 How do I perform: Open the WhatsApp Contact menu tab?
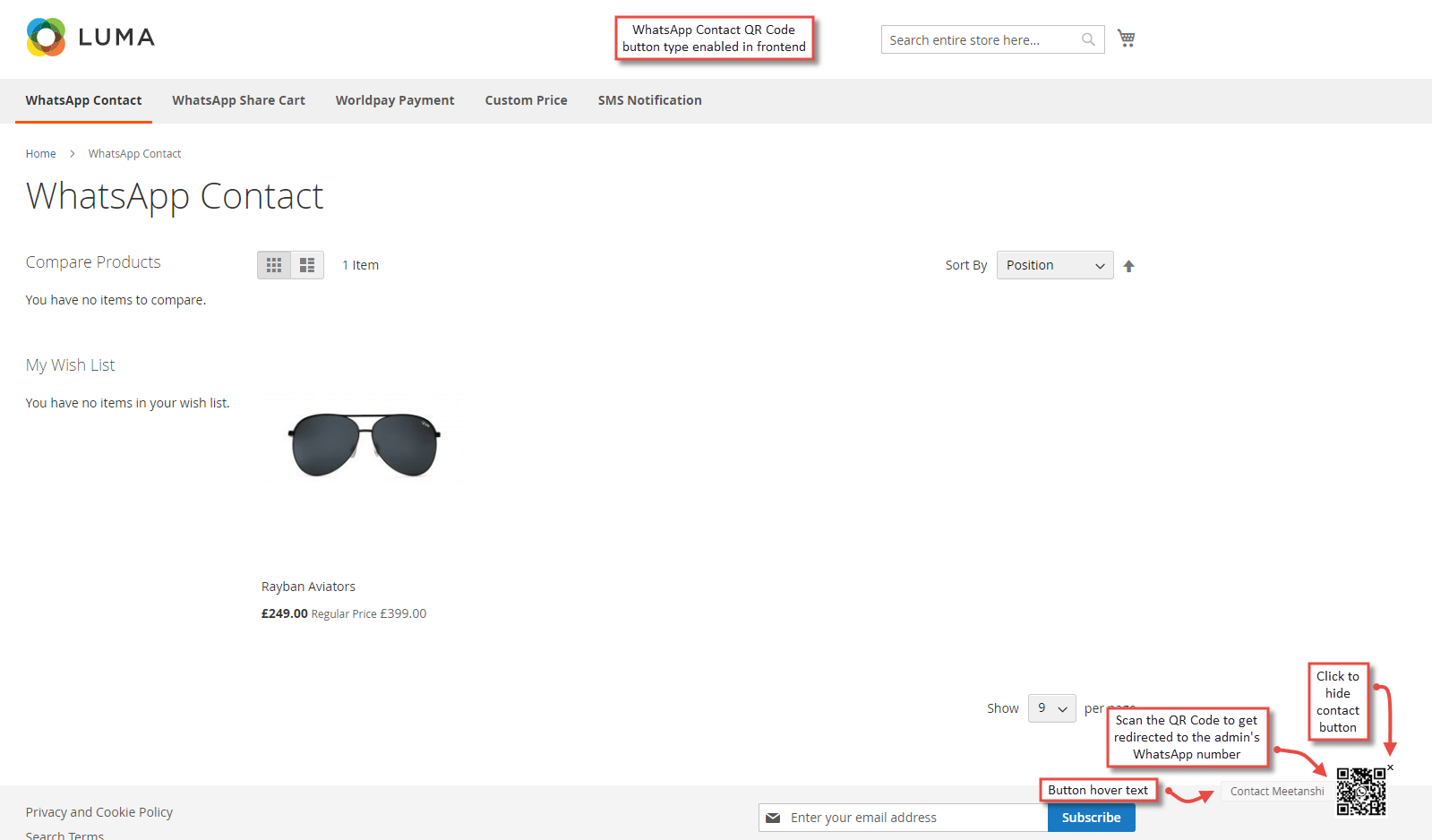tap(83, 100)
